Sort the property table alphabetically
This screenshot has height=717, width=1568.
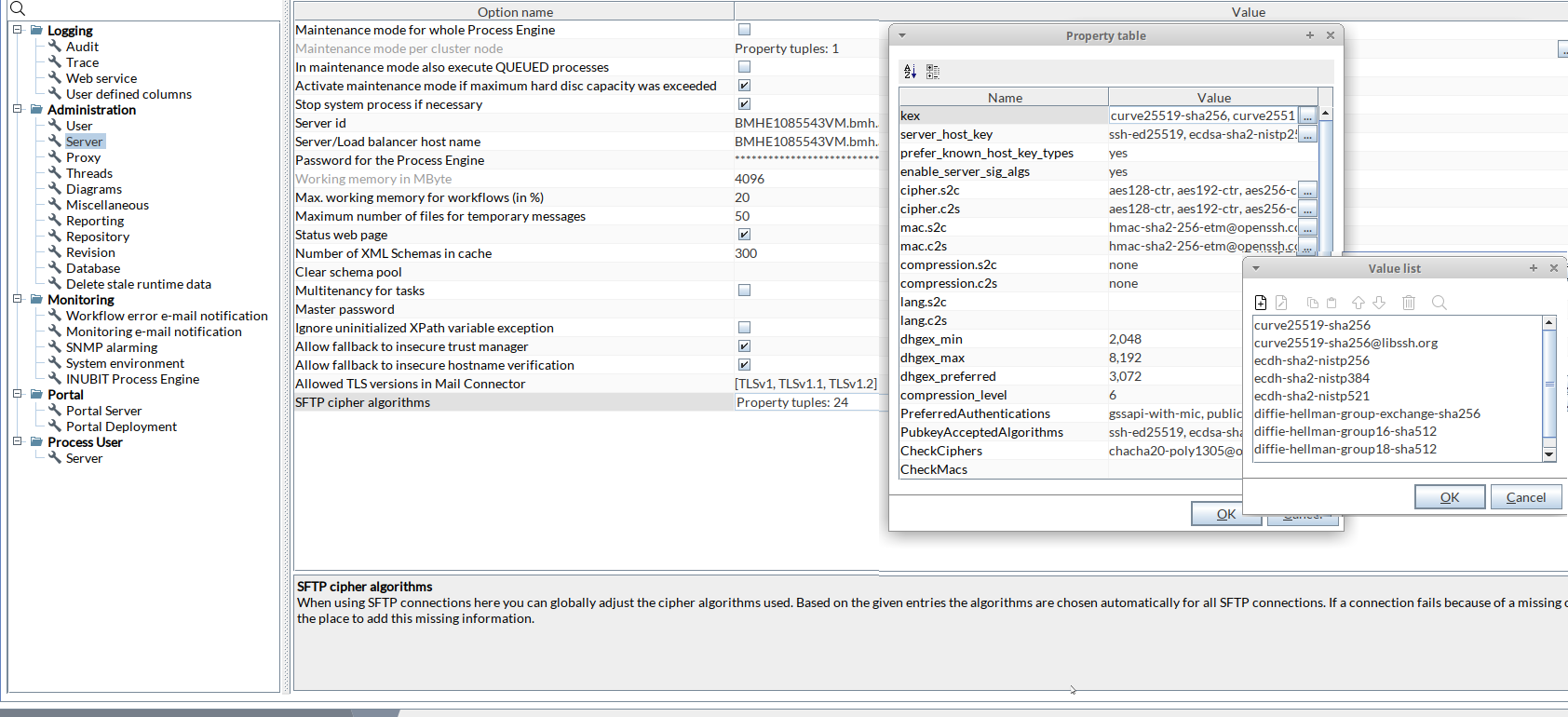click(910, 72)
